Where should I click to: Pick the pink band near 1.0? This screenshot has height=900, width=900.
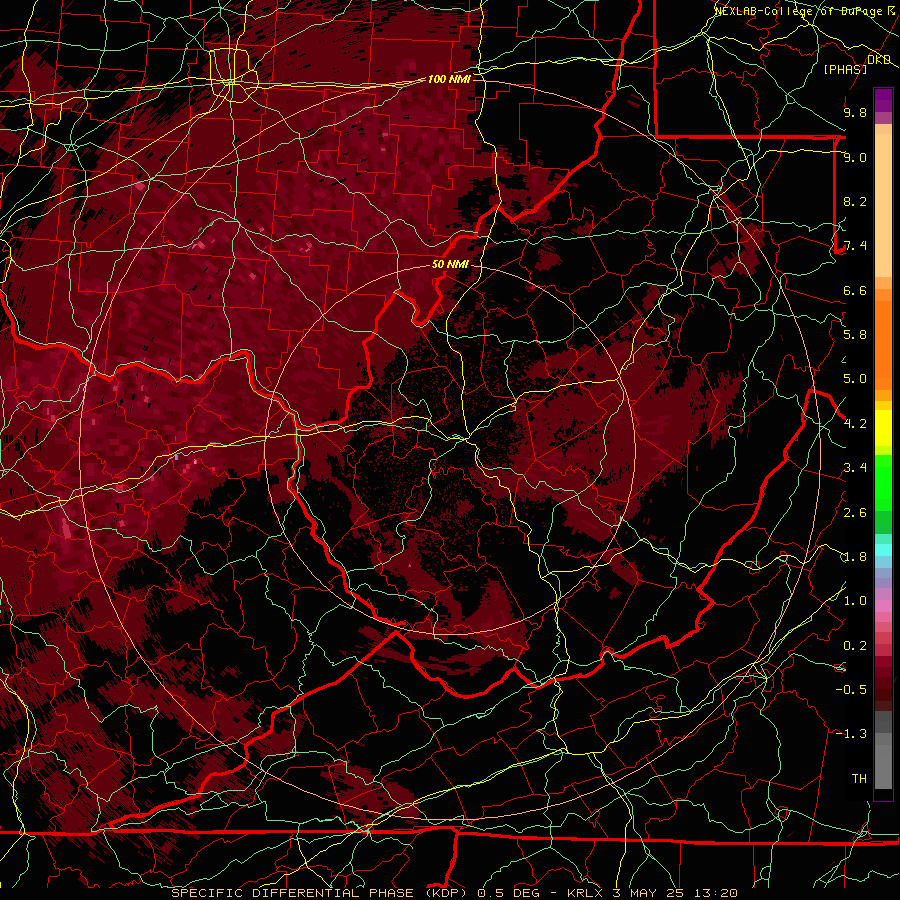point(883,606)
